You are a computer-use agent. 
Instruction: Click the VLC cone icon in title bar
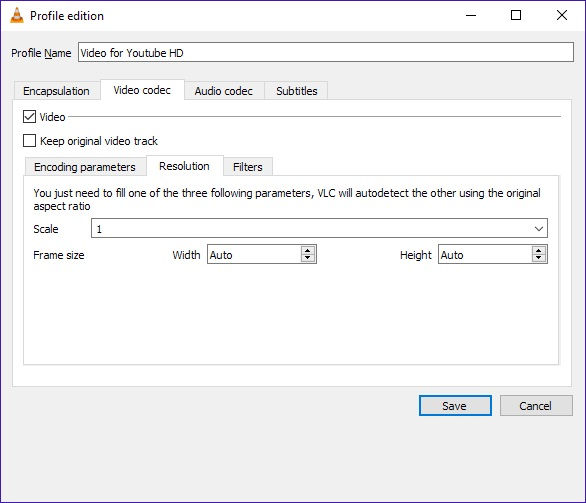[x=16, y=15]
